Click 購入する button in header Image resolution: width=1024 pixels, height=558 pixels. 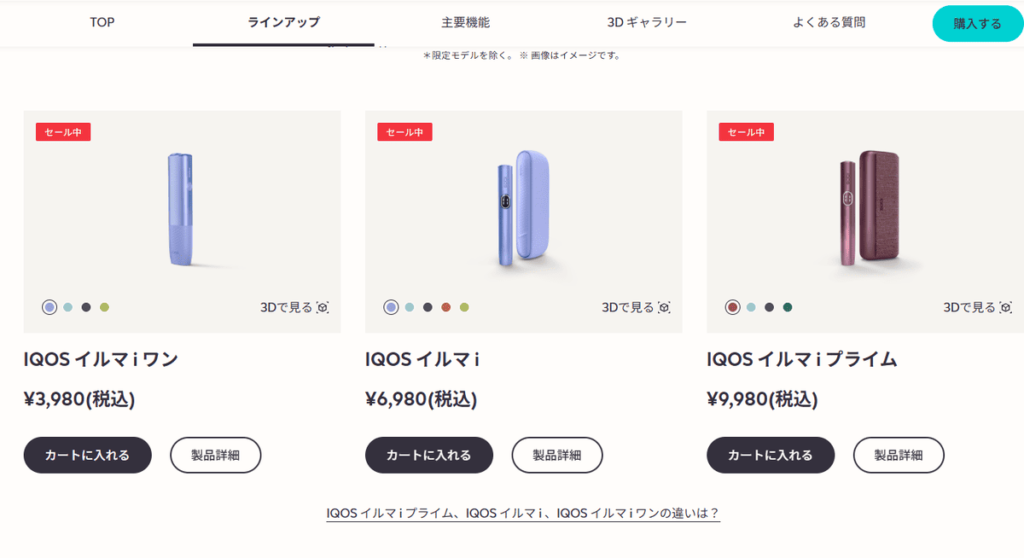click(x=978, y=24)
